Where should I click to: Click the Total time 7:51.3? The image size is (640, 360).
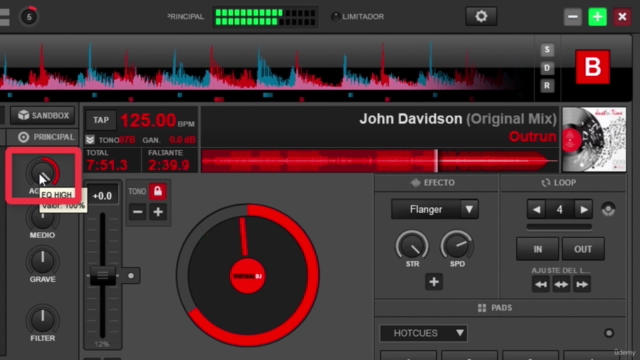(107, 165)
